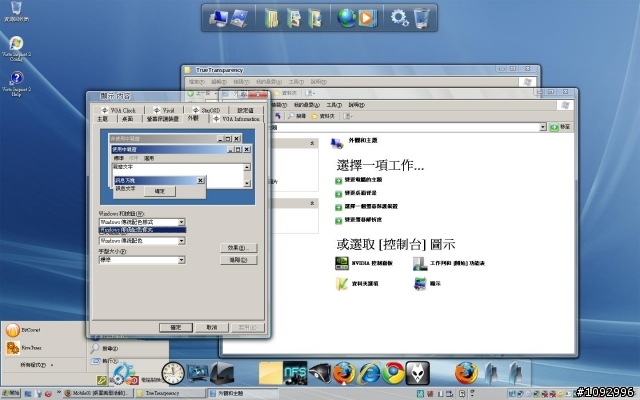640x400 pixels.
Task: Click the 進階(D) button
Action: tap(239, 260)
